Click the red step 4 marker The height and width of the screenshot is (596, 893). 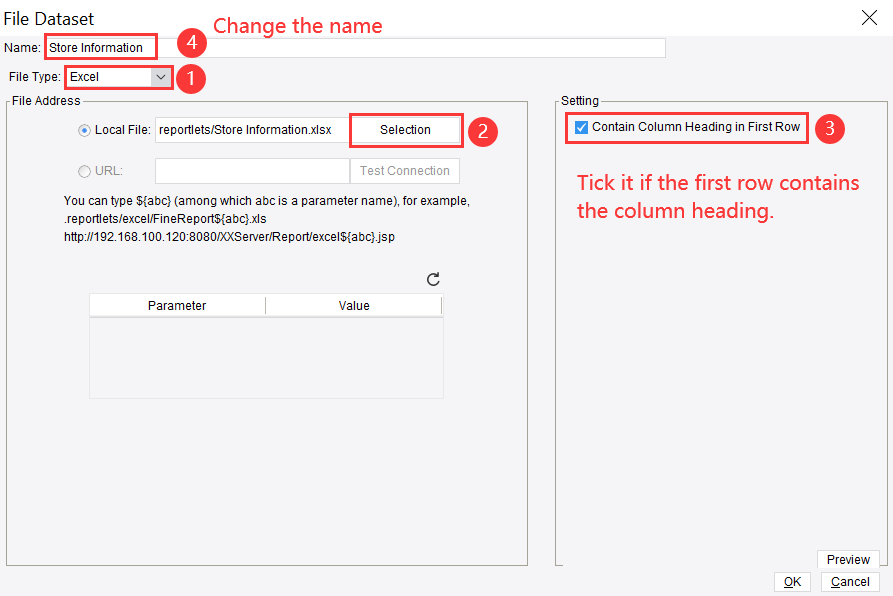[192, 44]
